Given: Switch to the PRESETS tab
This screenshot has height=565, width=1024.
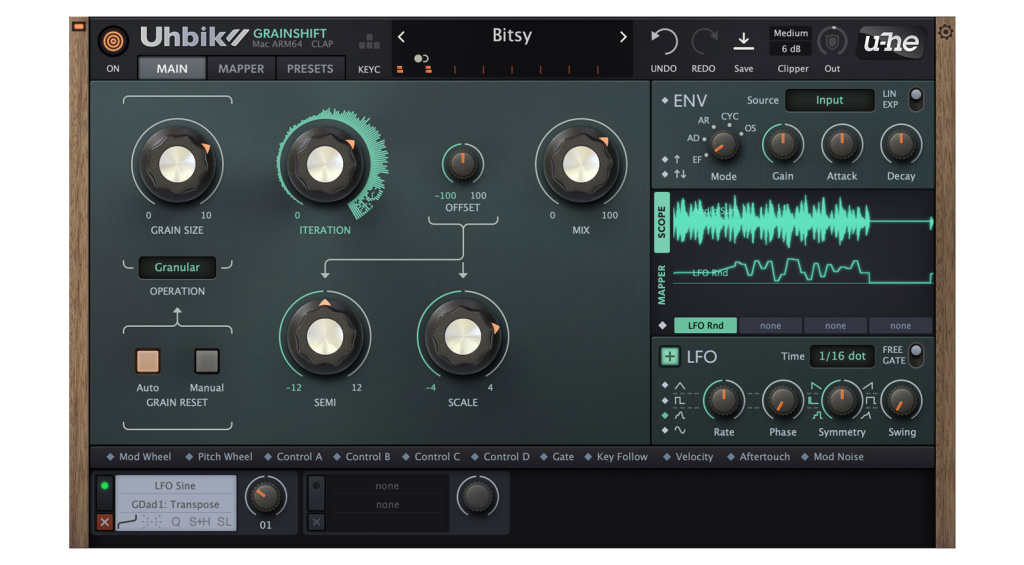Looking at the screenshot, I should (x=310, y=69).
